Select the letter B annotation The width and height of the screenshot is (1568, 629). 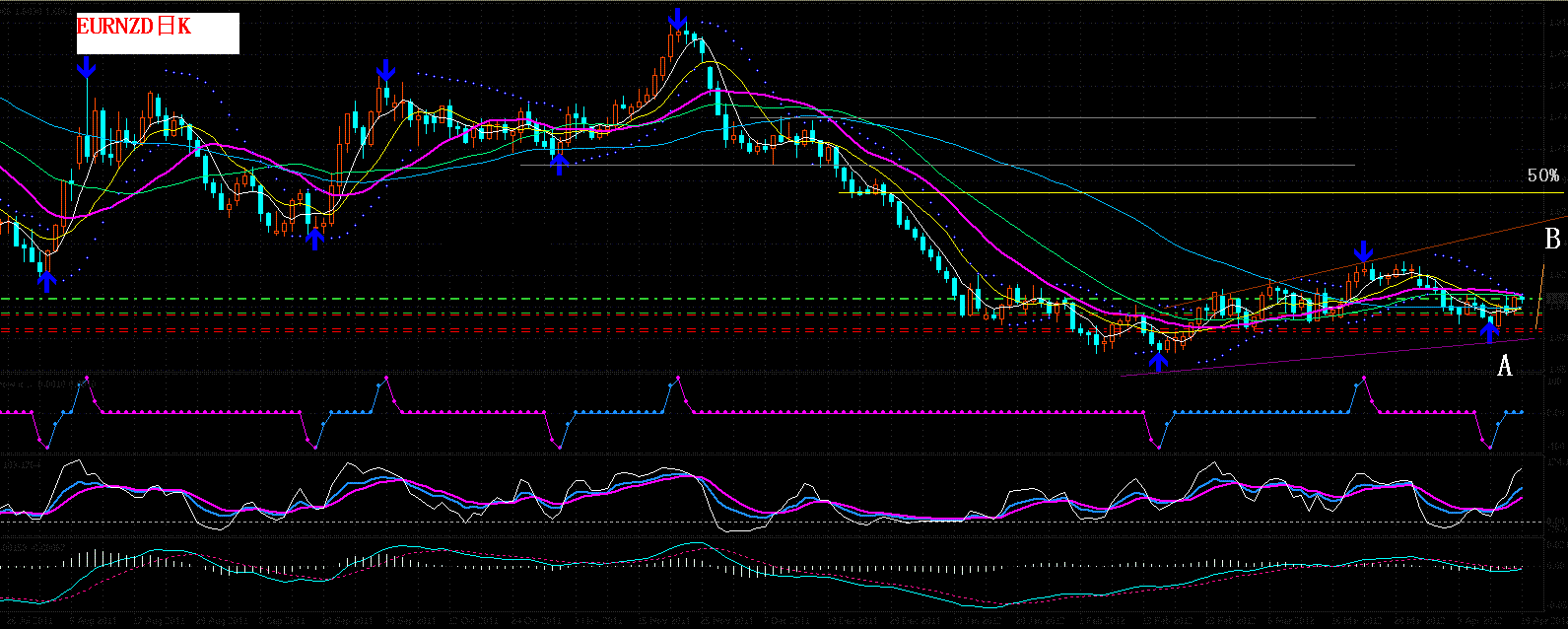click(x=1551, y=239)
